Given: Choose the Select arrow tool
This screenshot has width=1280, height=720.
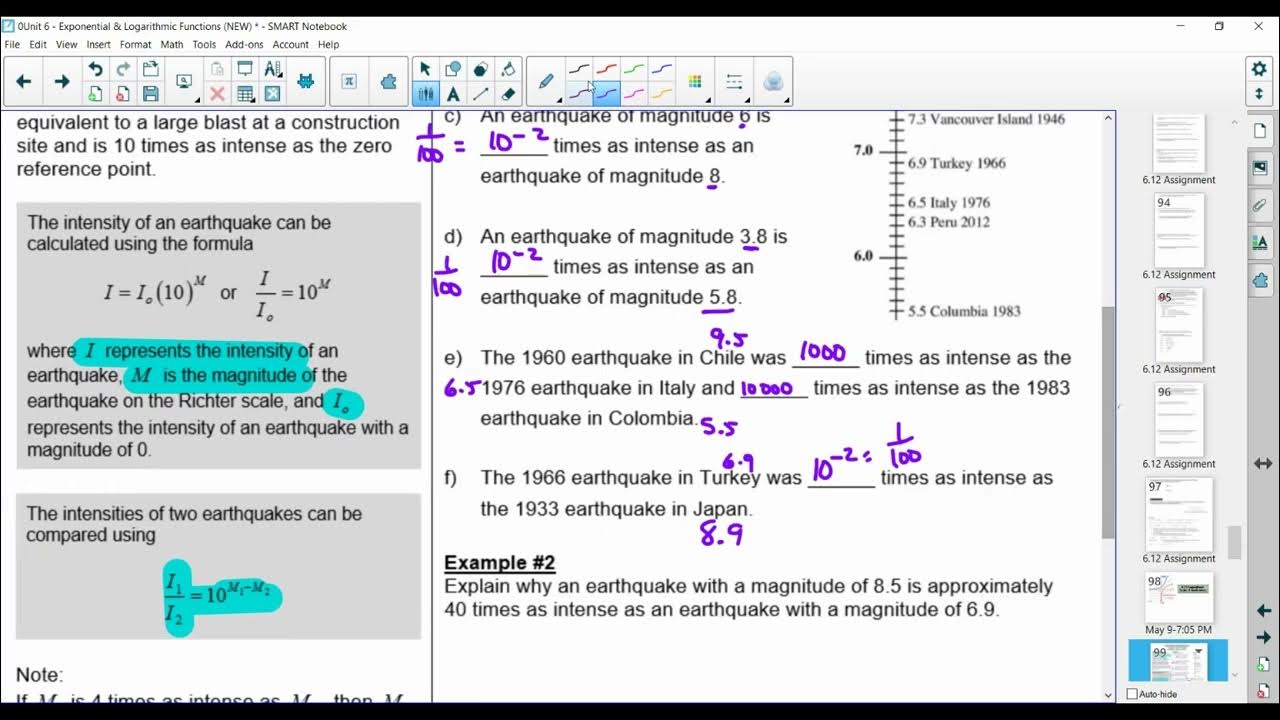Looking at the screenshot, I should [x=425, y=69].
